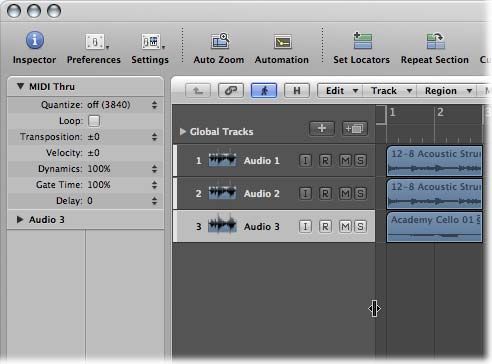Select the Audio 2 track name
Screen dimensions: 492x364
[x=262, y=193]
